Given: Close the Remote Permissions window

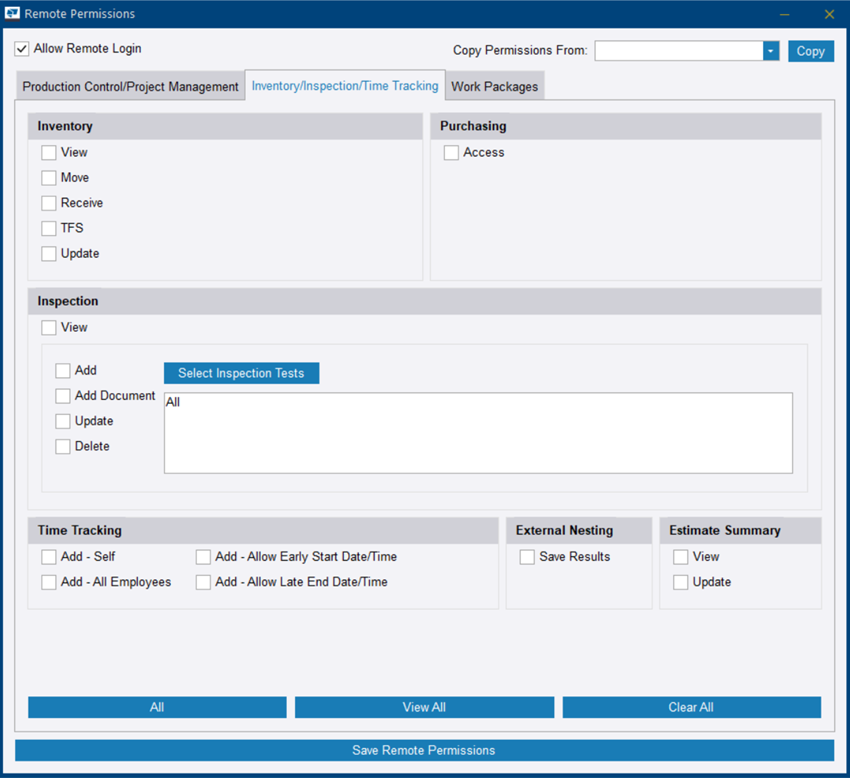Looking at the screenshot, I should click(x=829, y=14).
